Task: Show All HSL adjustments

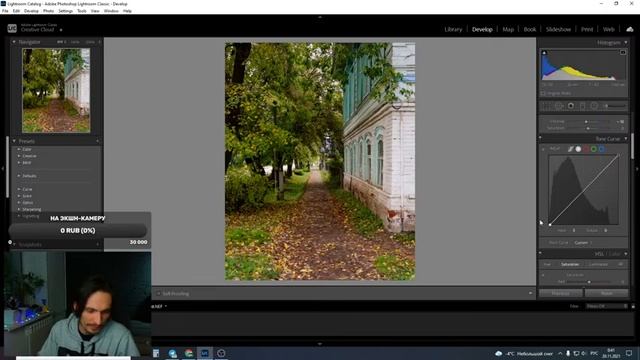Action: tap(620, 264)
